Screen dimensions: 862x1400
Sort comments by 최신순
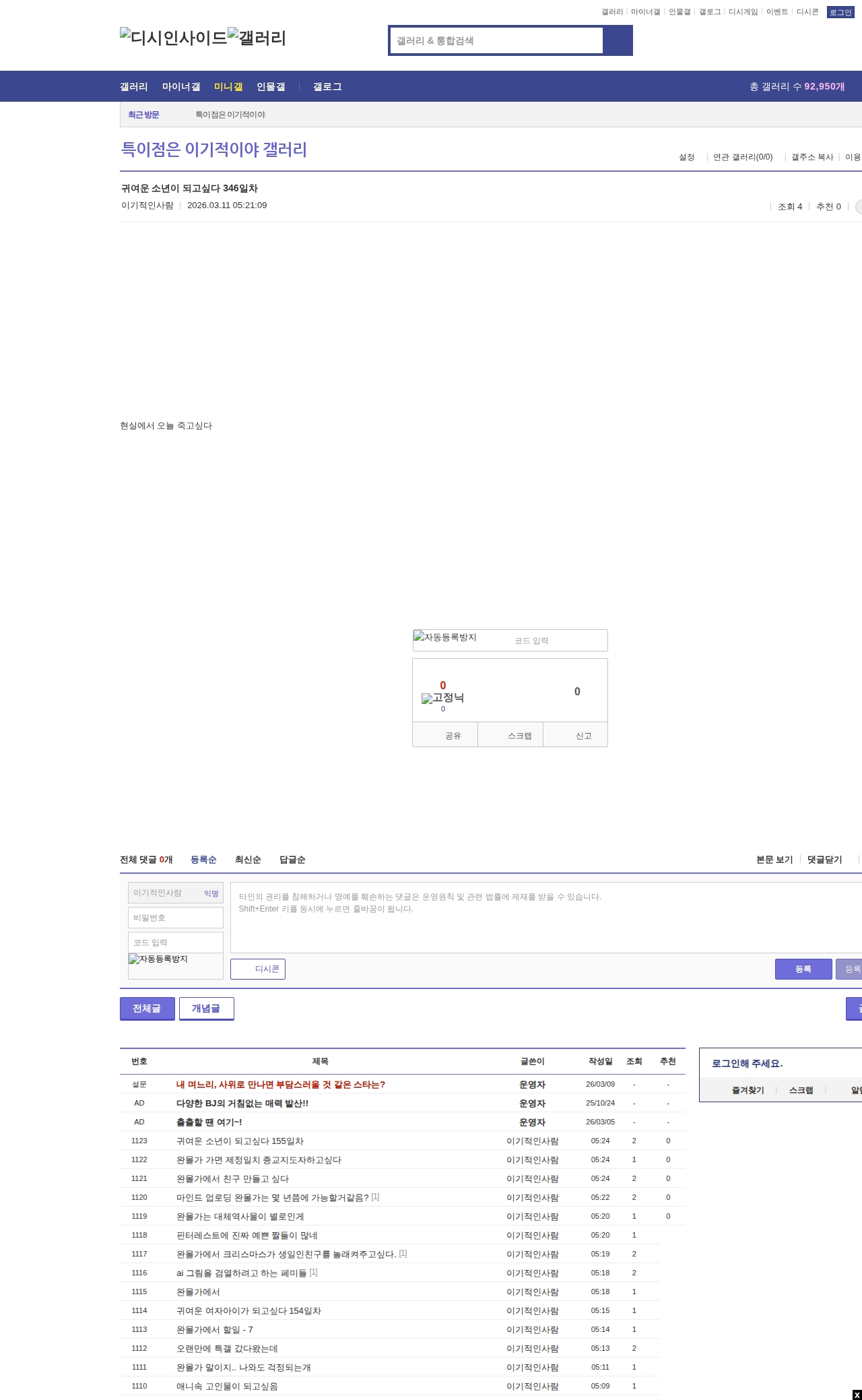tap(247, 860)
